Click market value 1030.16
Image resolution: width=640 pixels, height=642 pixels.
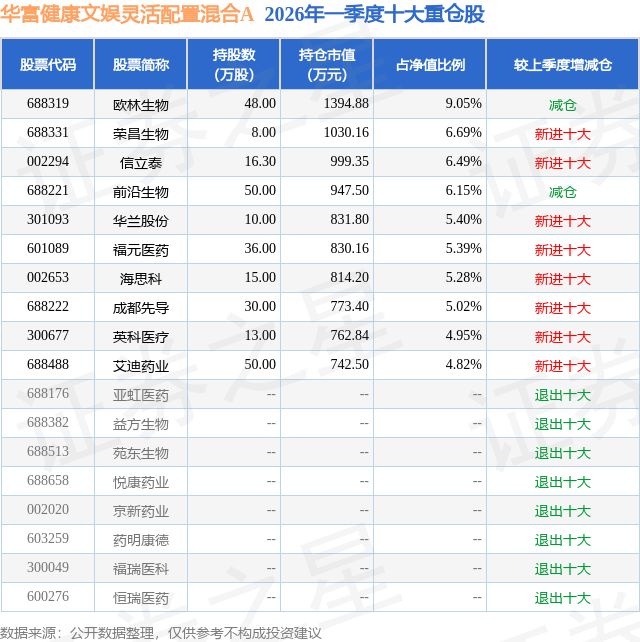pyautogui.click(x=346, y=133)
